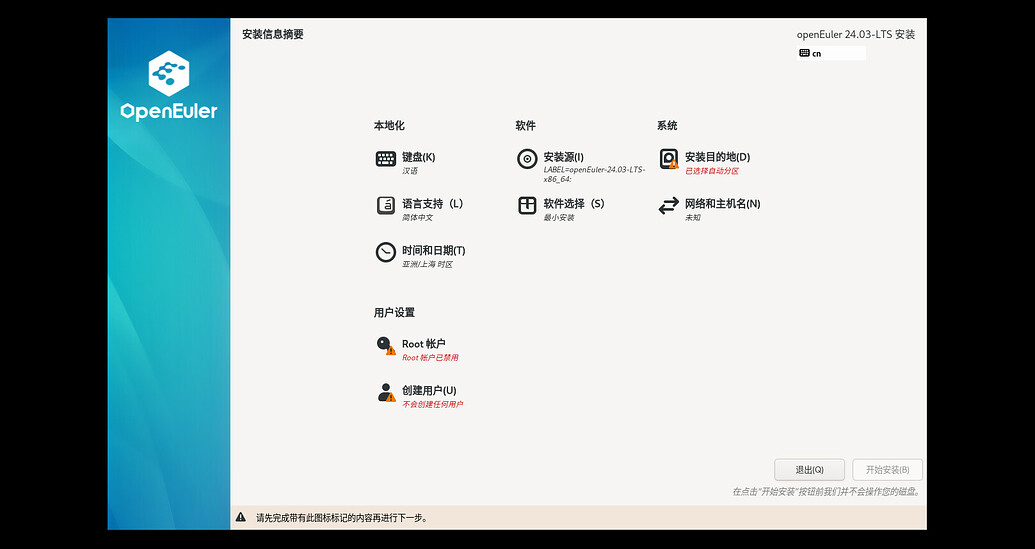This screenshot has width=1035, height=549.
Task: Open 语言支持 (L) label
Action: coord(432,203)
